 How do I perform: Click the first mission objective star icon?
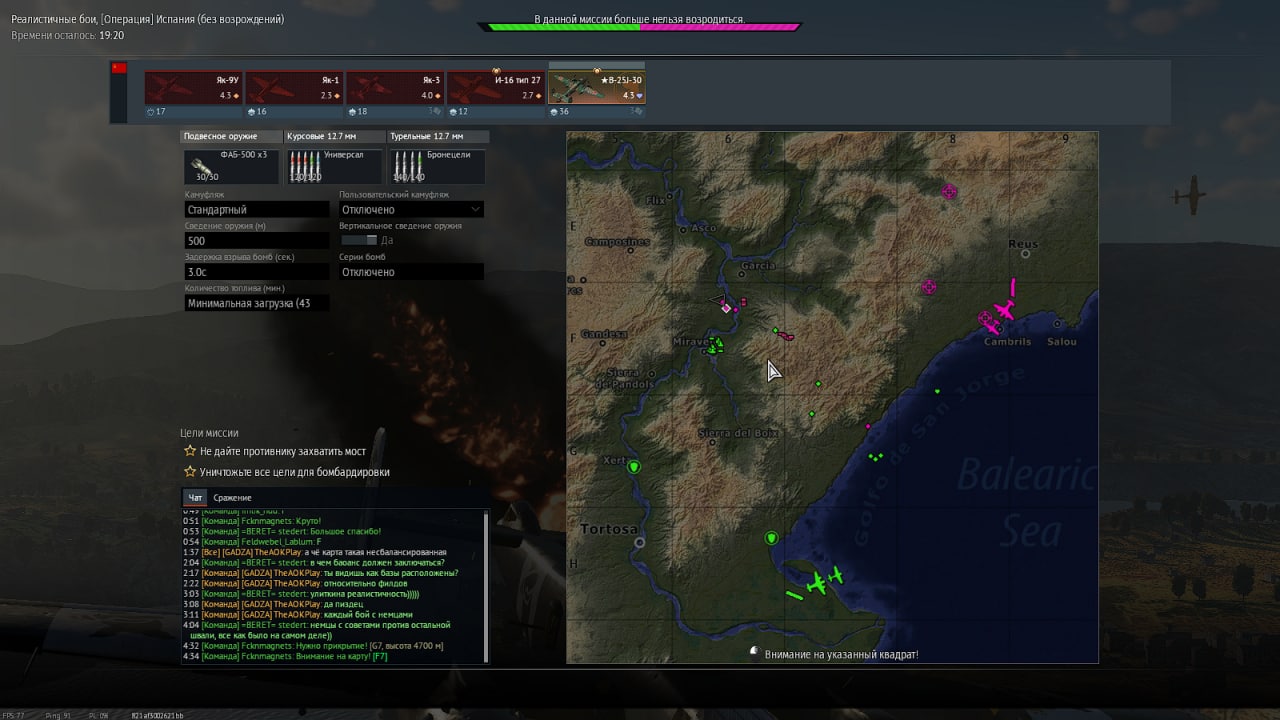tap(189, 452)
